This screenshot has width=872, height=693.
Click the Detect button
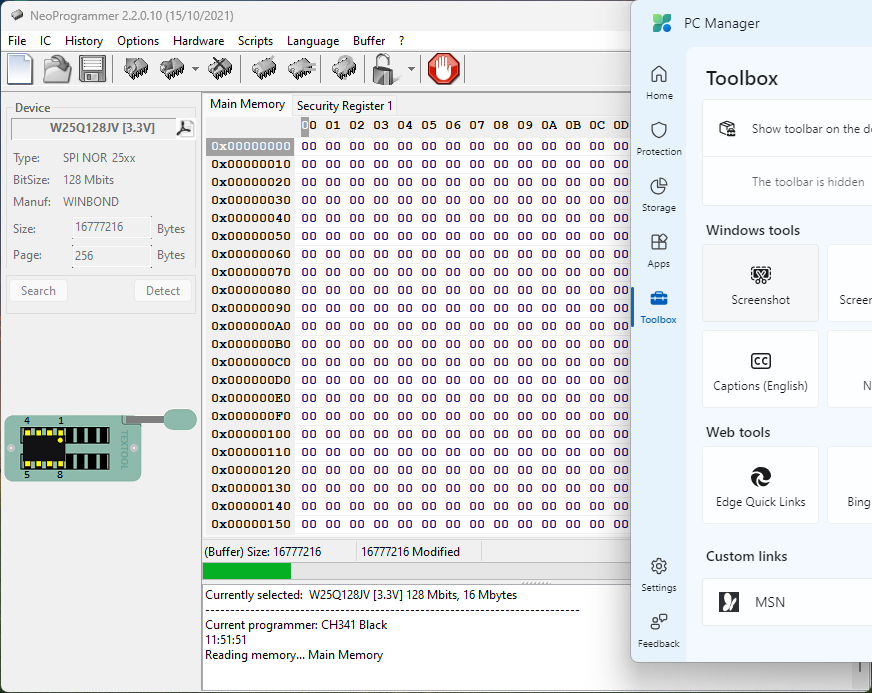[162, 291]
